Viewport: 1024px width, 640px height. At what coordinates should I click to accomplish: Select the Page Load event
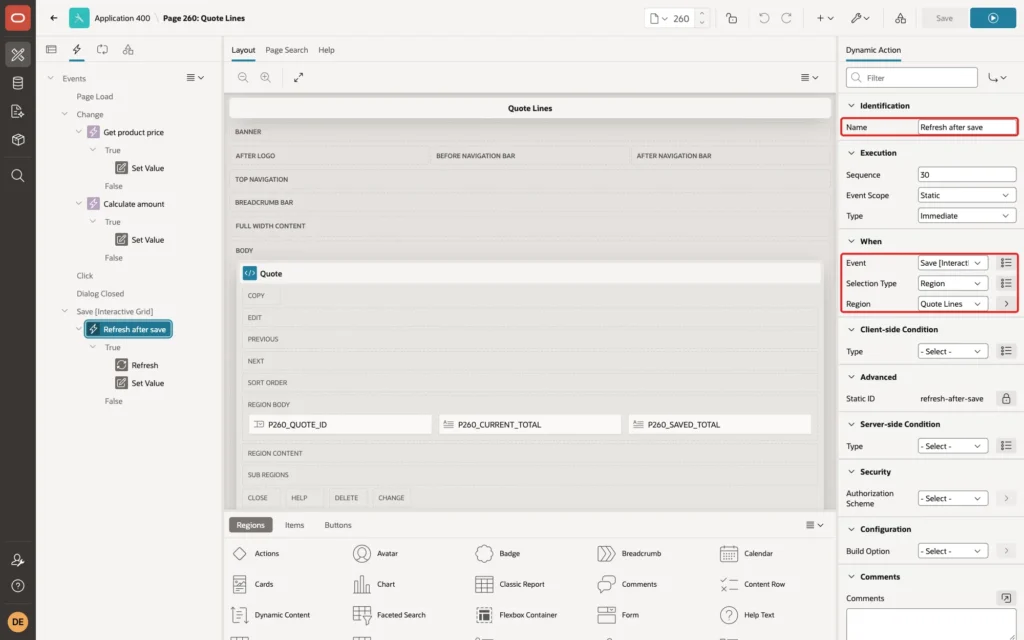click(95, 96)
